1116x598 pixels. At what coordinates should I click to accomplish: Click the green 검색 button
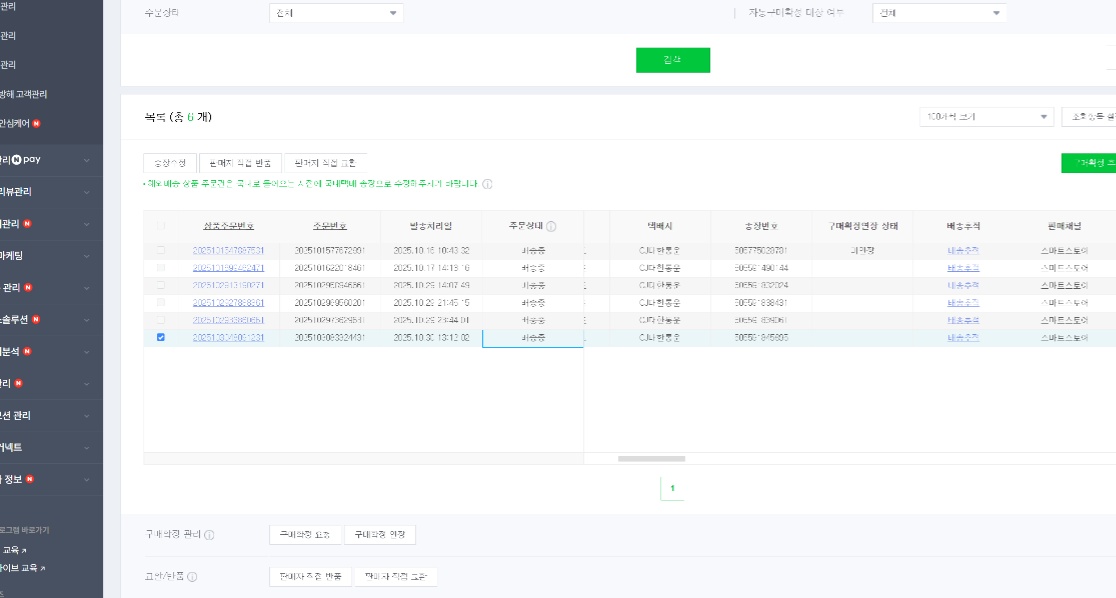pyautogui.click(x=673, y=60)
